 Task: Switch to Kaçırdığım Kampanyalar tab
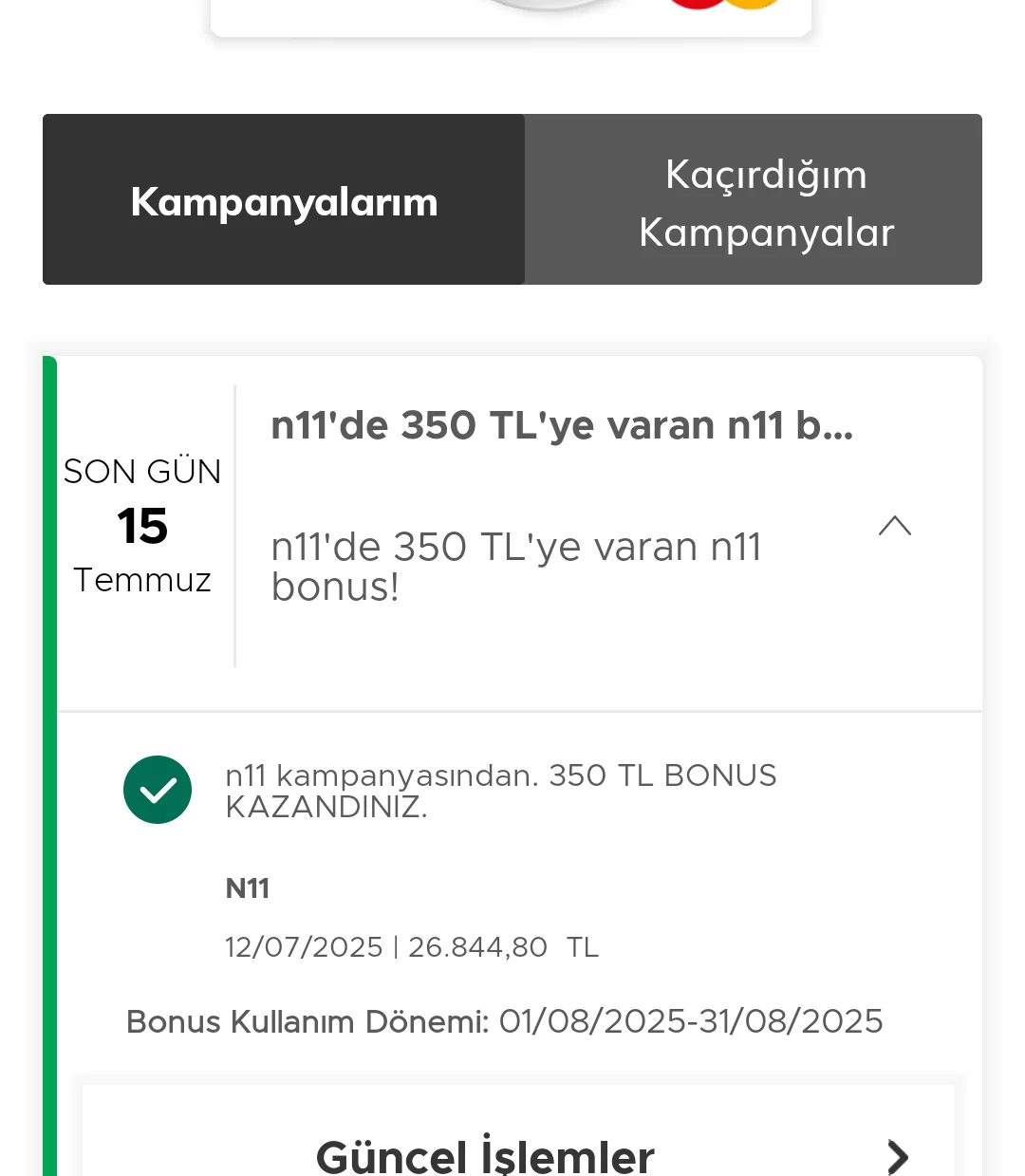click(766, 202)
